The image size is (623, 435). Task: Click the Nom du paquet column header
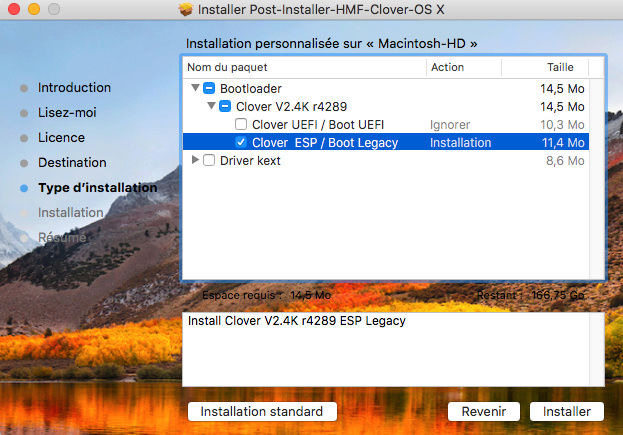pyautogui.click(x=304, y=67)
